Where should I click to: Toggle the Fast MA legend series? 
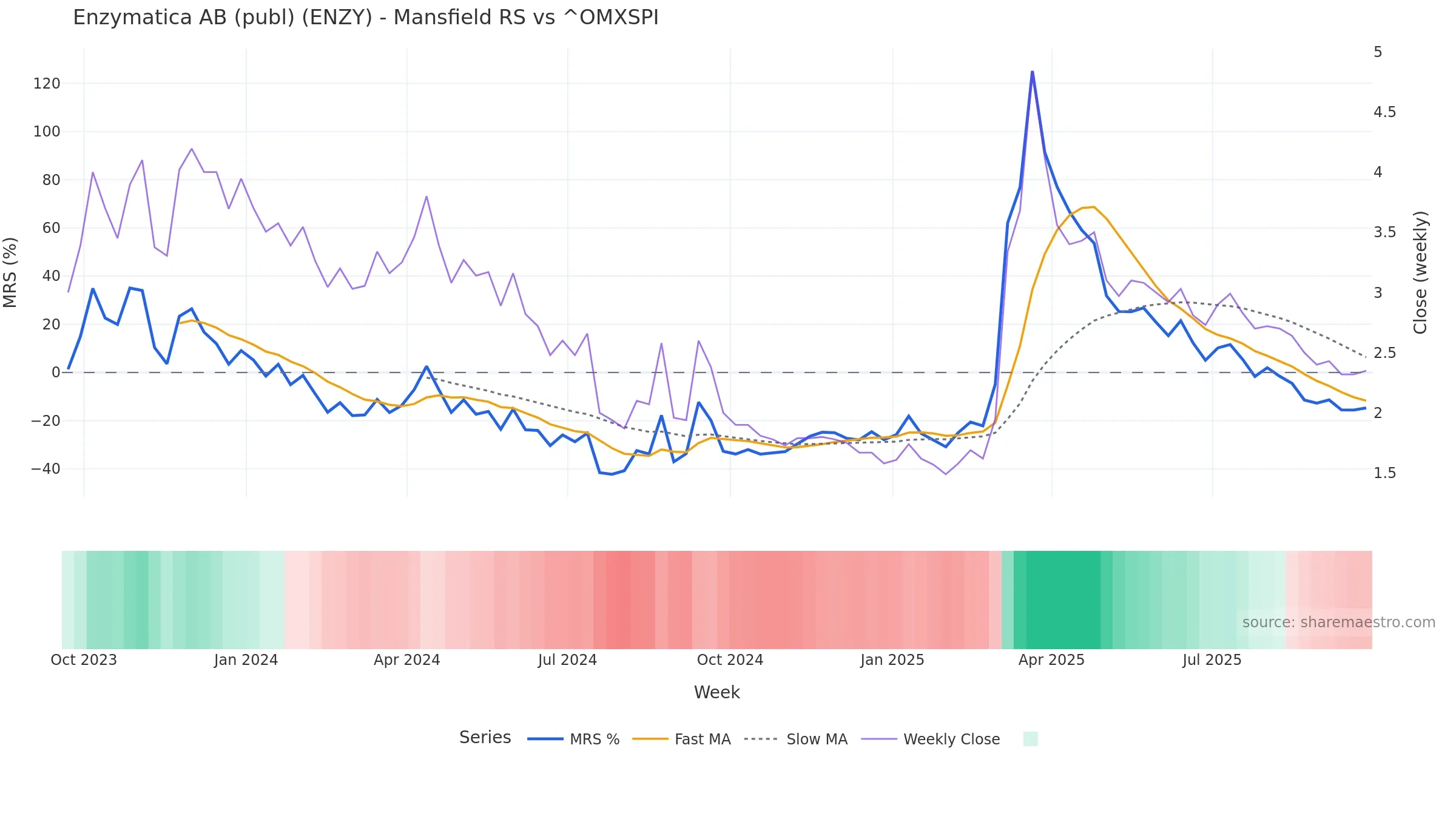click(x=681, y=739)
